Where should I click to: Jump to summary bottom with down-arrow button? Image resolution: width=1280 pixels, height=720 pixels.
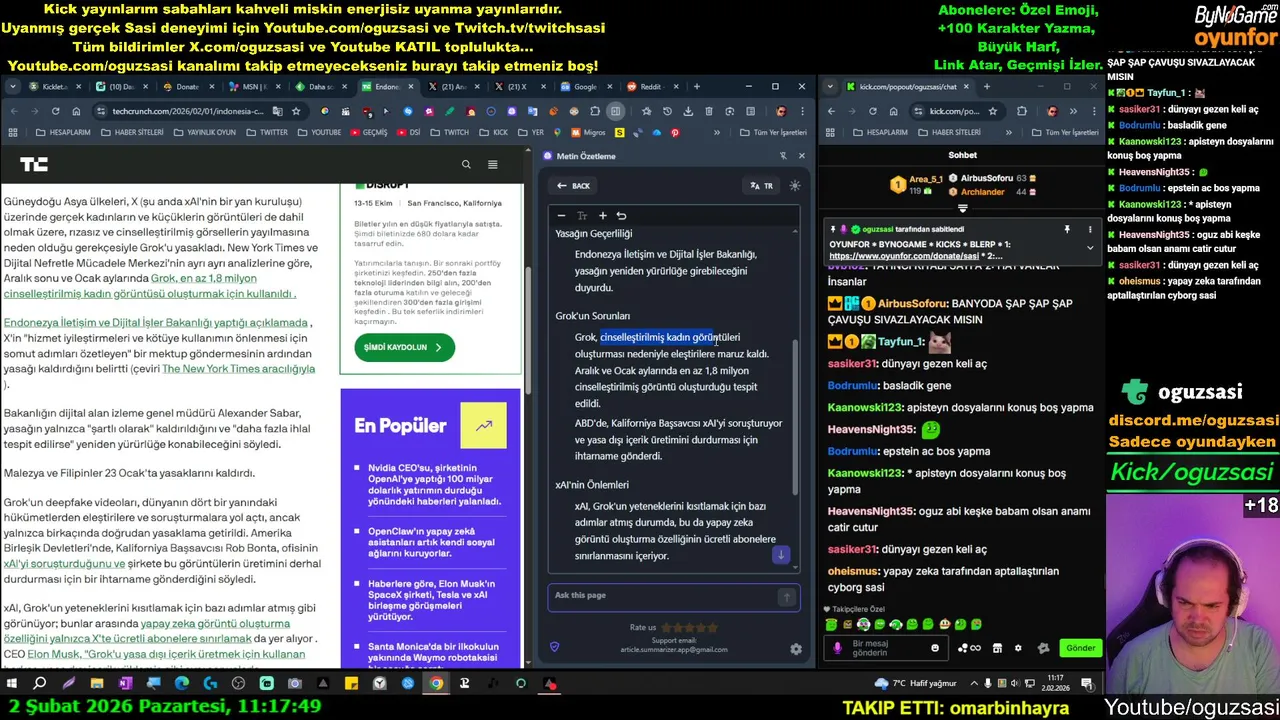tap(781, 554)
